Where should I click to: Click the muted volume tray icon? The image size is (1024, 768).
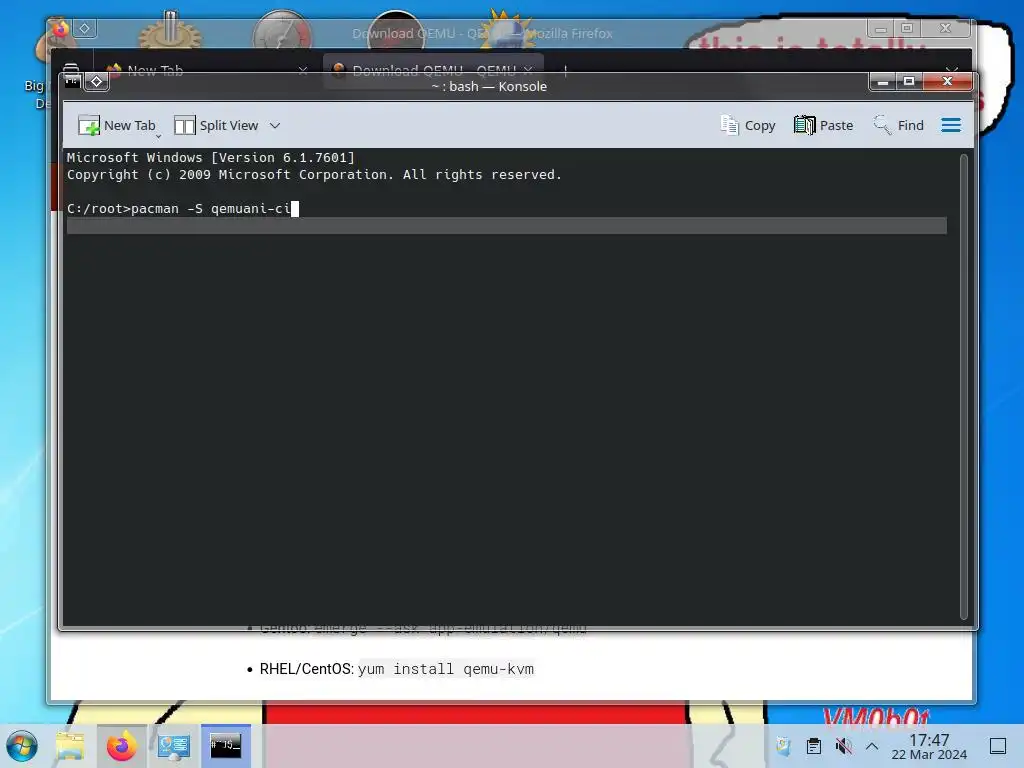(843, 746)
